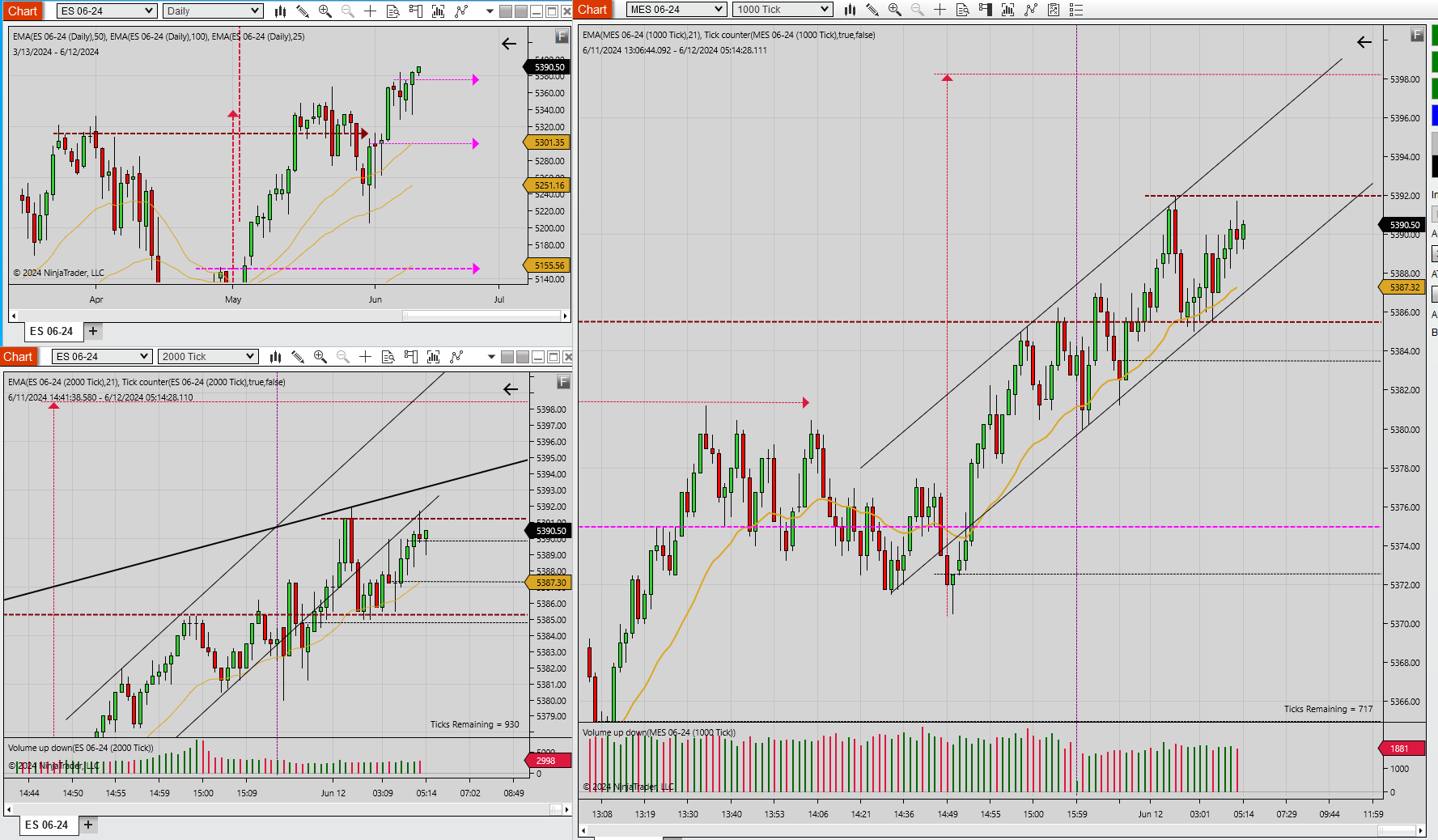The width and height of the screenshot is (1438, 840).
Task: Toggle interval link button in Daily chart
Action: (x=521, y=11)
